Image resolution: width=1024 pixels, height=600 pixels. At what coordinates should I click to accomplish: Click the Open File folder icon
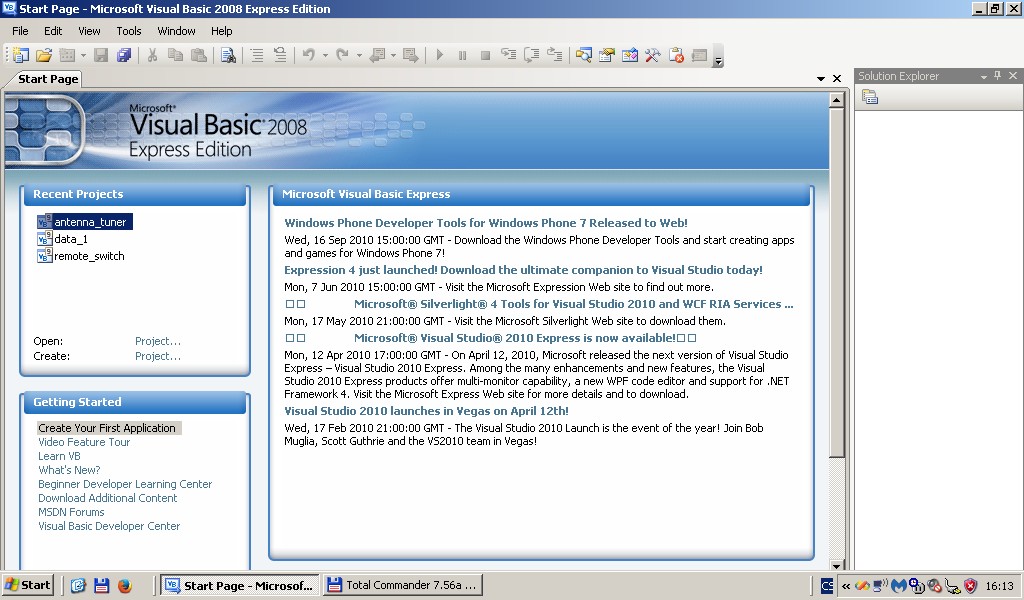[44, 56]
